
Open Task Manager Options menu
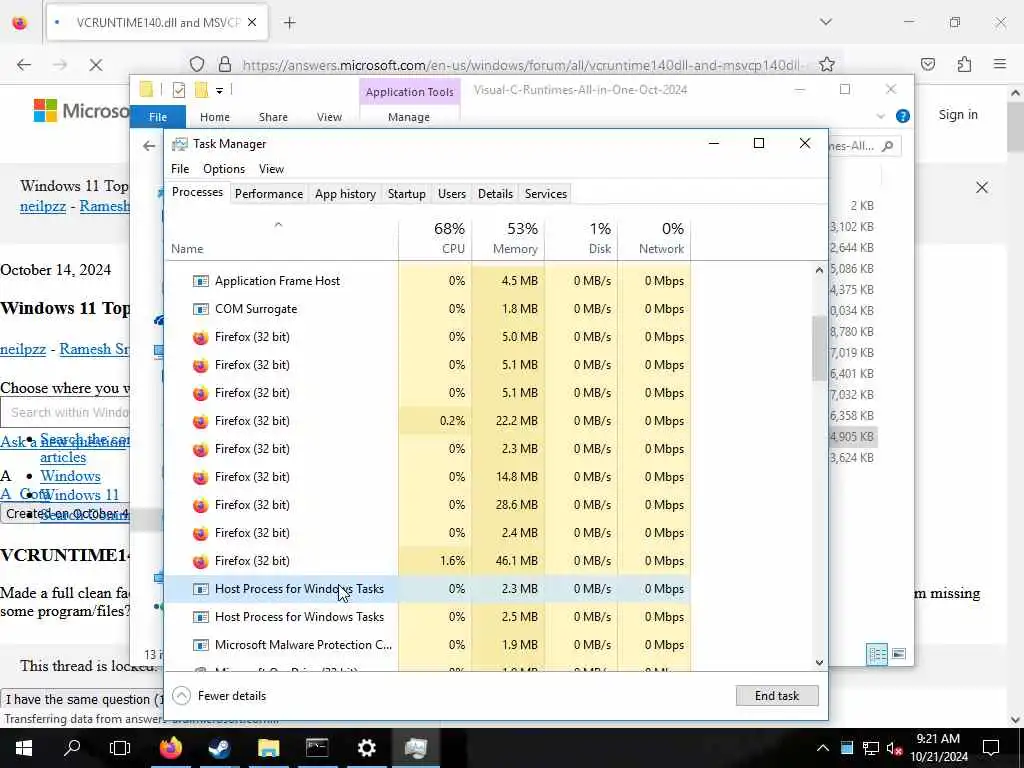[x=223, y=169]
